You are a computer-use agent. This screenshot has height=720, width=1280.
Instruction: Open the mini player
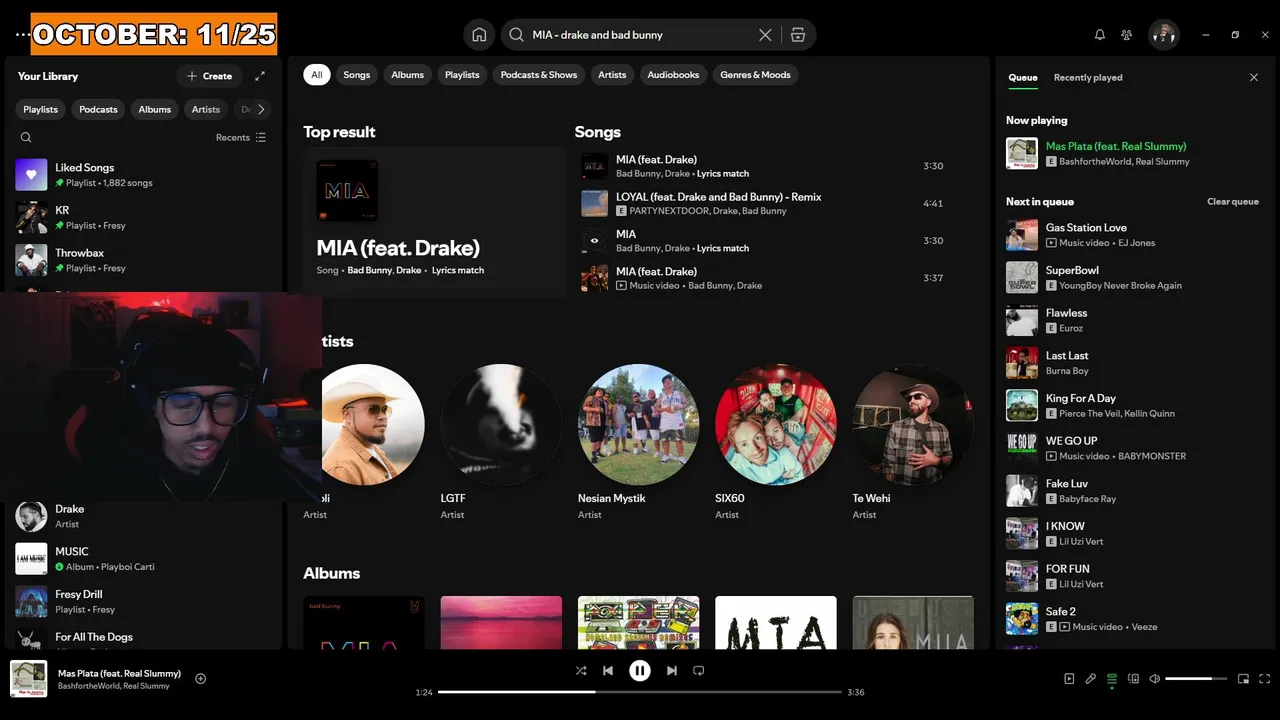1243,679
